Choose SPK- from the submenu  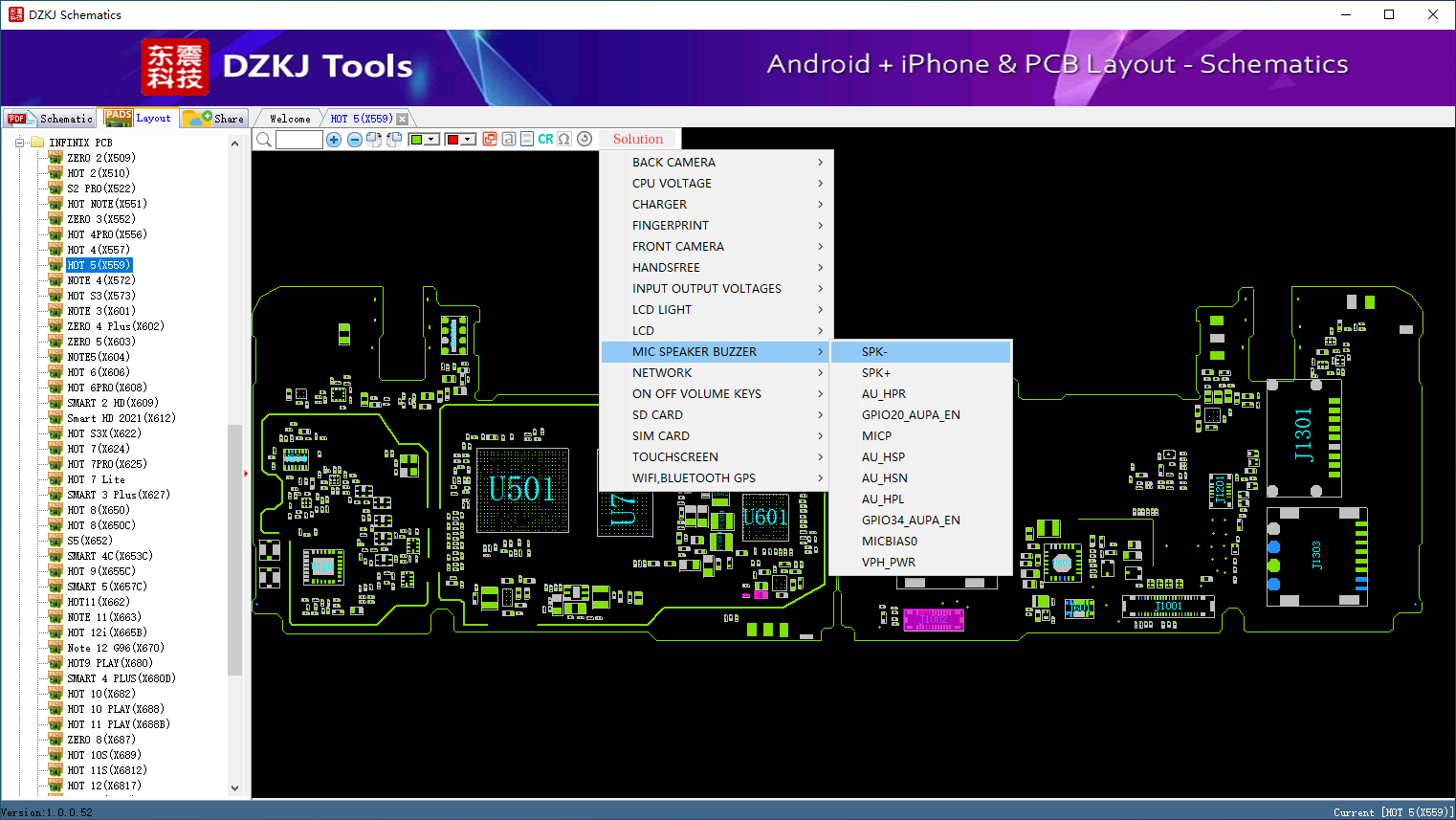pyautogui.click(x=921, y=352)
